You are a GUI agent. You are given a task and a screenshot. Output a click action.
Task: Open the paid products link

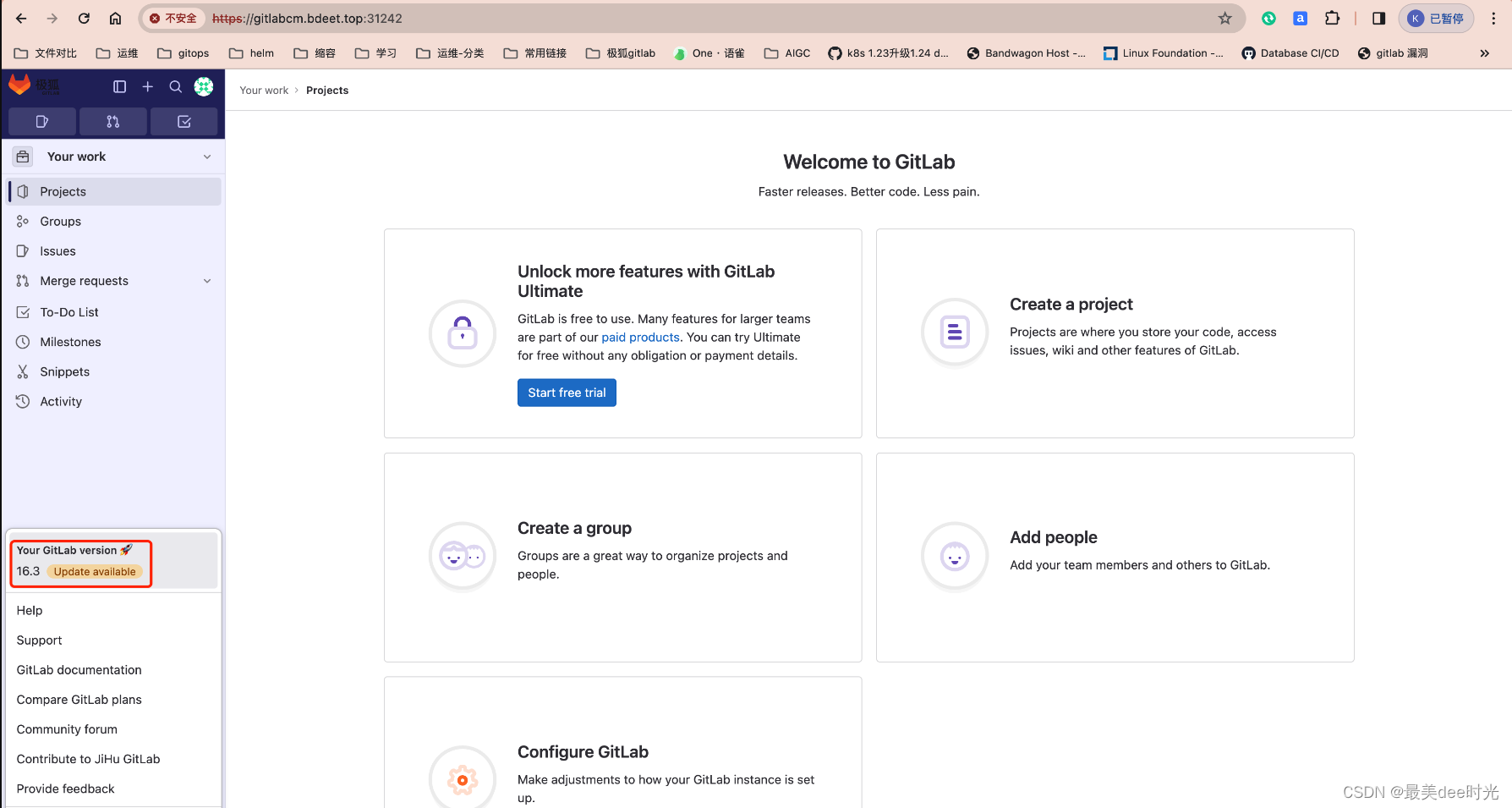(640, 337)
